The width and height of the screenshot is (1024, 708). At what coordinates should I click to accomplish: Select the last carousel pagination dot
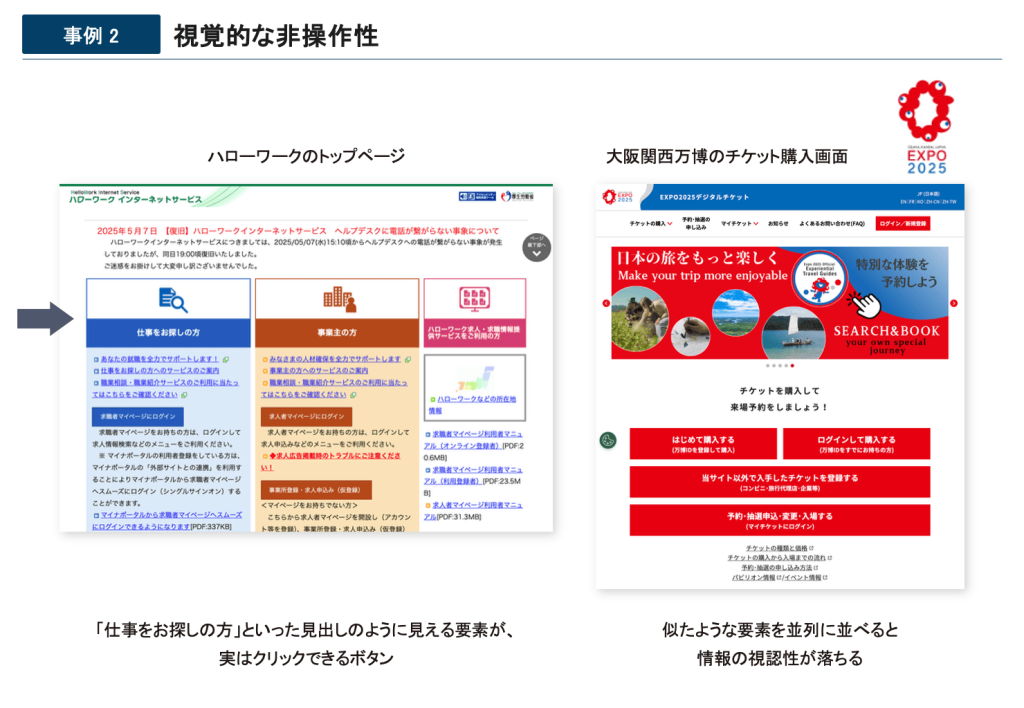(x=792, y=366)
